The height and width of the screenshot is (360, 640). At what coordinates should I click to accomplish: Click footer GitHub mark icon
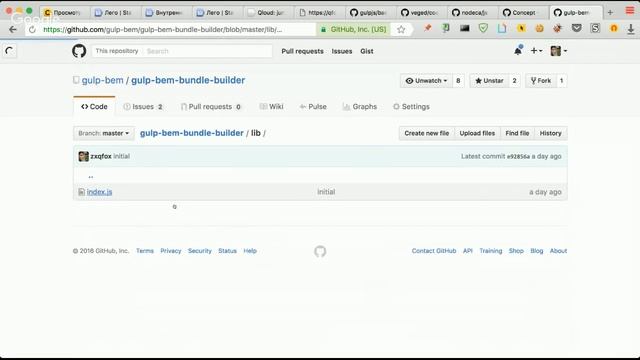pos(320,251)
